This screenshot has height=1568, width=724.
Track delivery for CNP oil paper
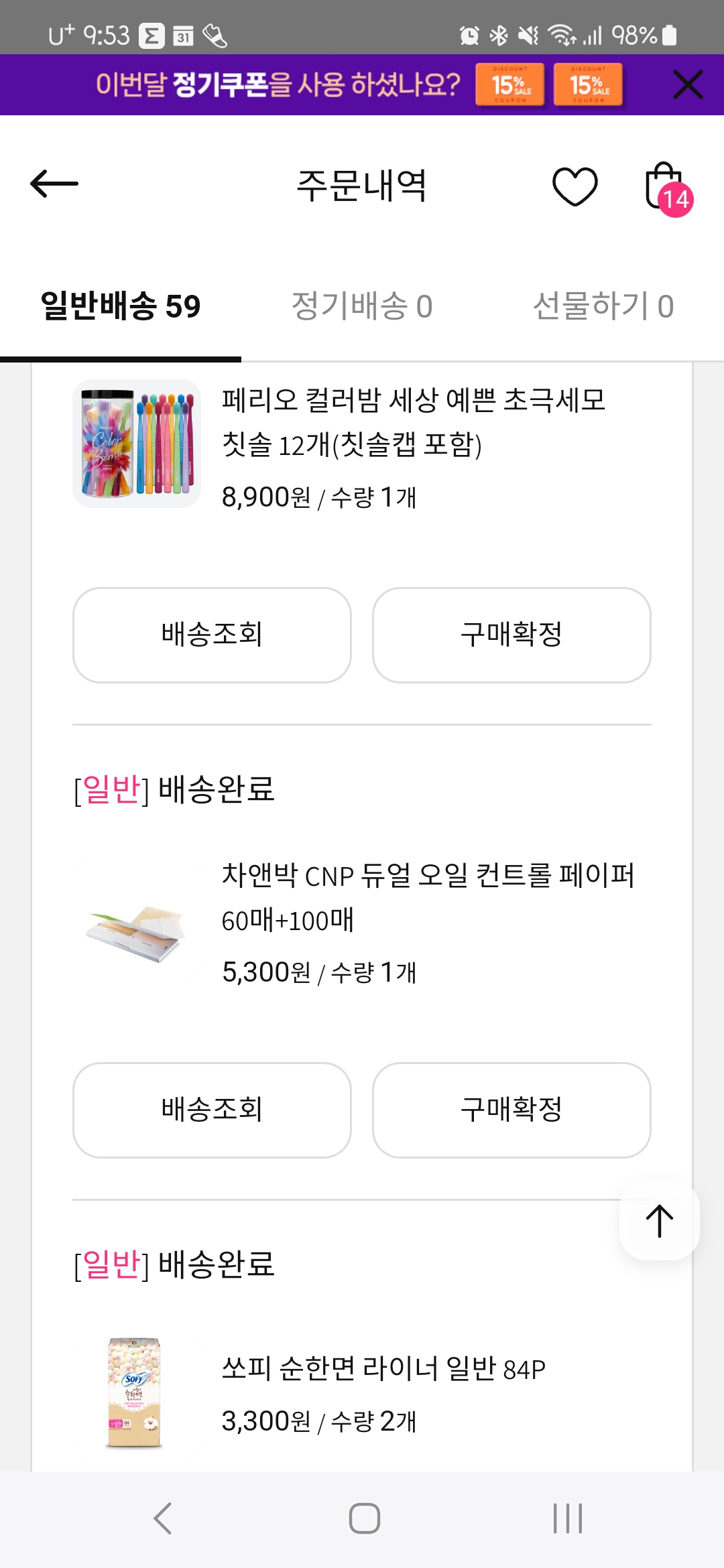tap(212, 1110)
